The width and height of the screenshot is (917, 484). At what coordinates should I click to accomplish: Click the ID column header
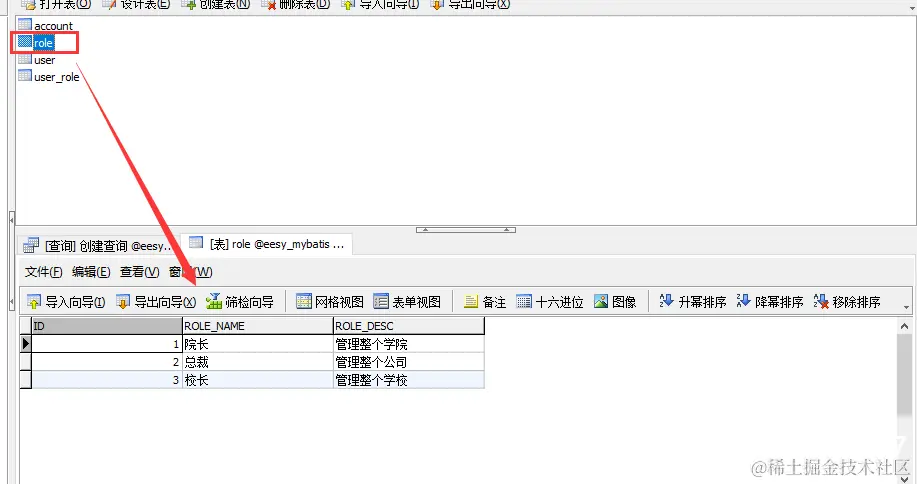point(106,326)
